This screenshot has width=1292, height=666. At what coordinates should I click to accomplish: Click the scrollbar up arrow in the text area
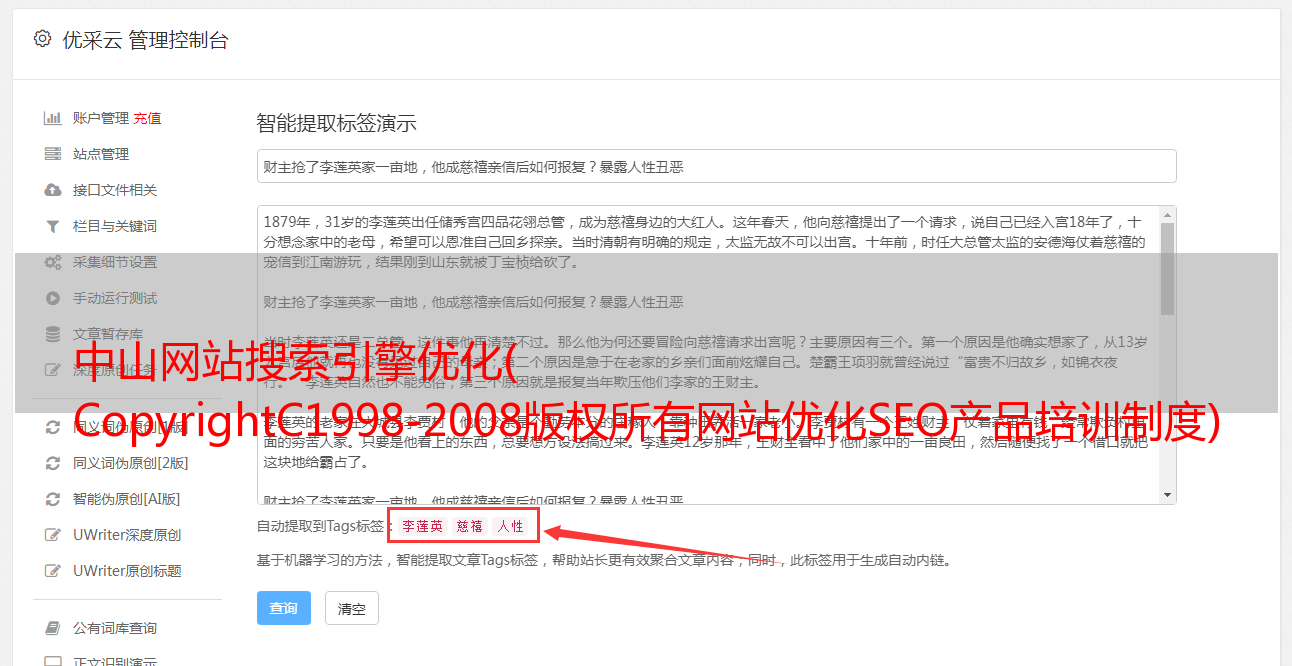click(x=1168, y=215)
